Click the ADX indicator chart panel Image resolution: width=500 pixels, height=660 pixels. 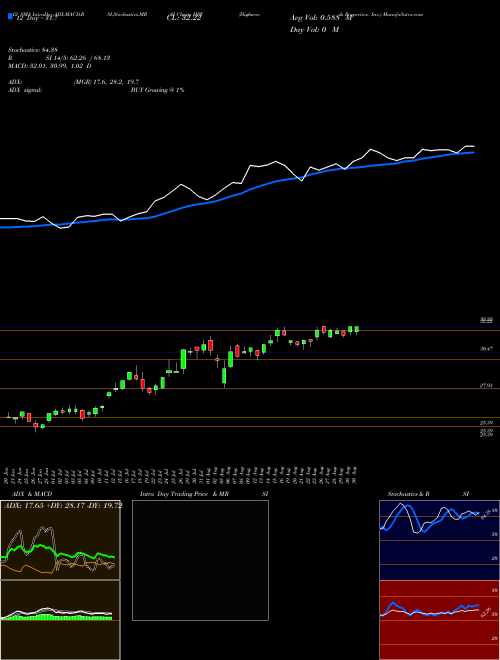click(x=60, y=540)
